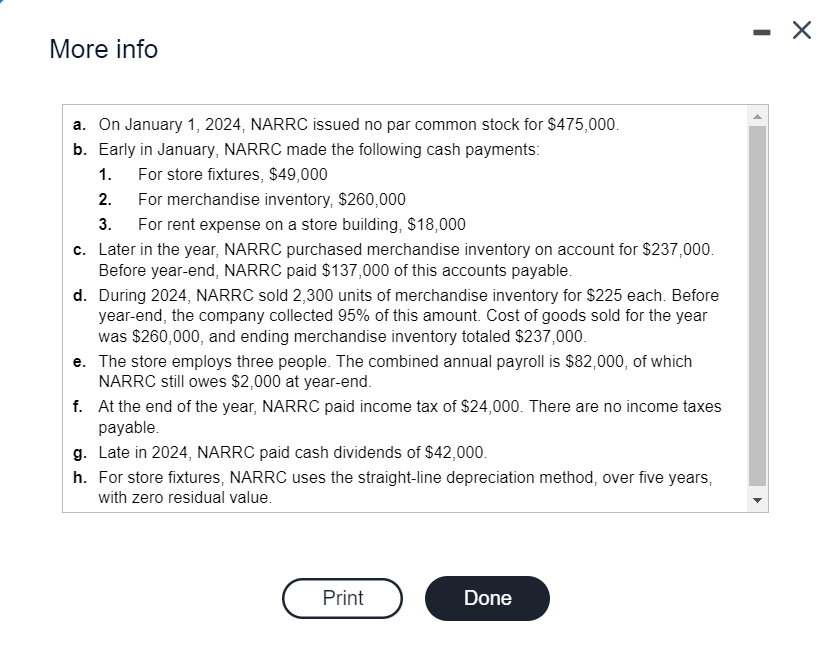Click the scrollbar up arrow
This screenshot has width=826, height=660.
click(758, 114)
